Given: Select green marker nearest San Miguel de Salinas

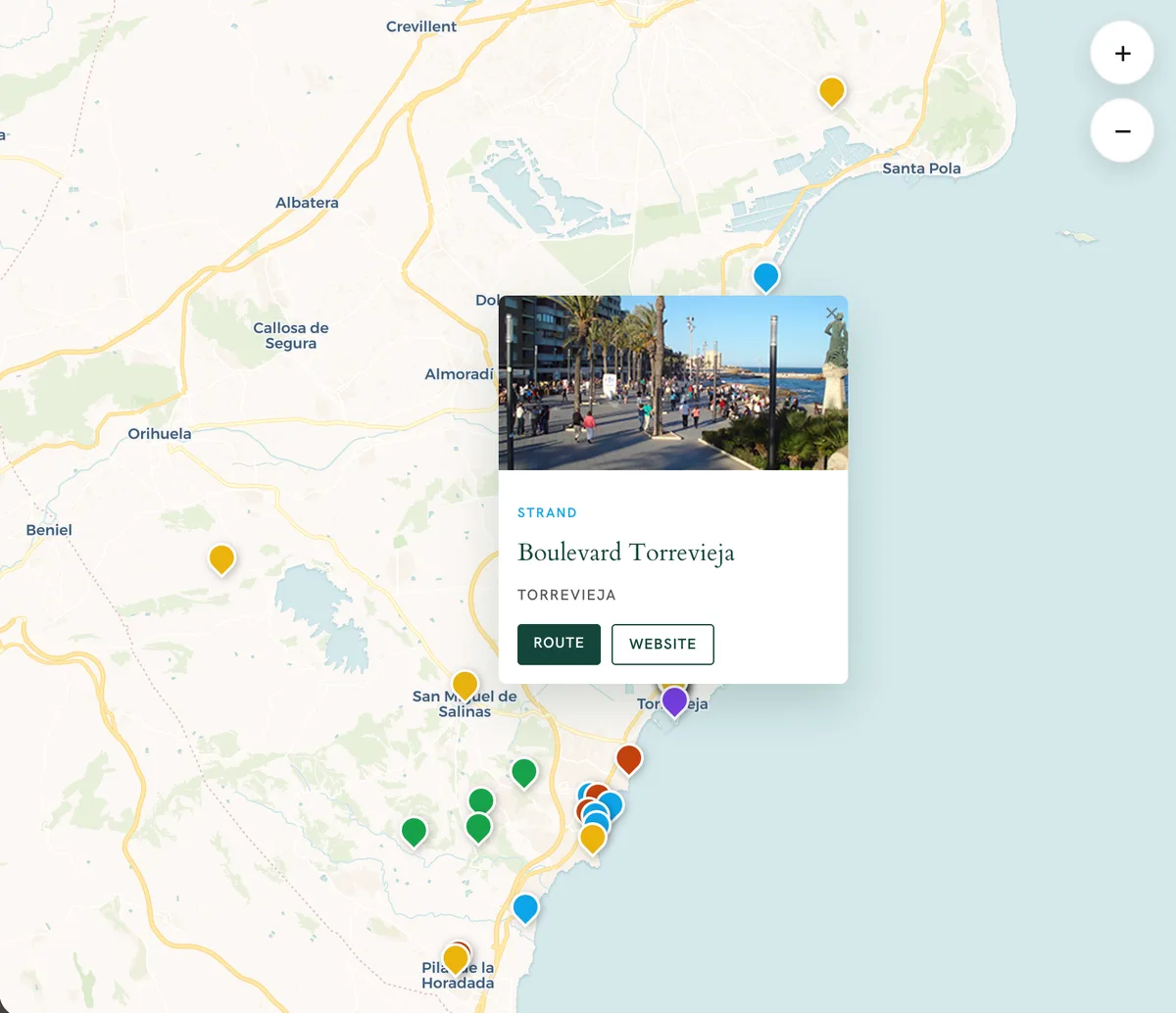Looking at the screenshot, I should [x=524, y=773].
